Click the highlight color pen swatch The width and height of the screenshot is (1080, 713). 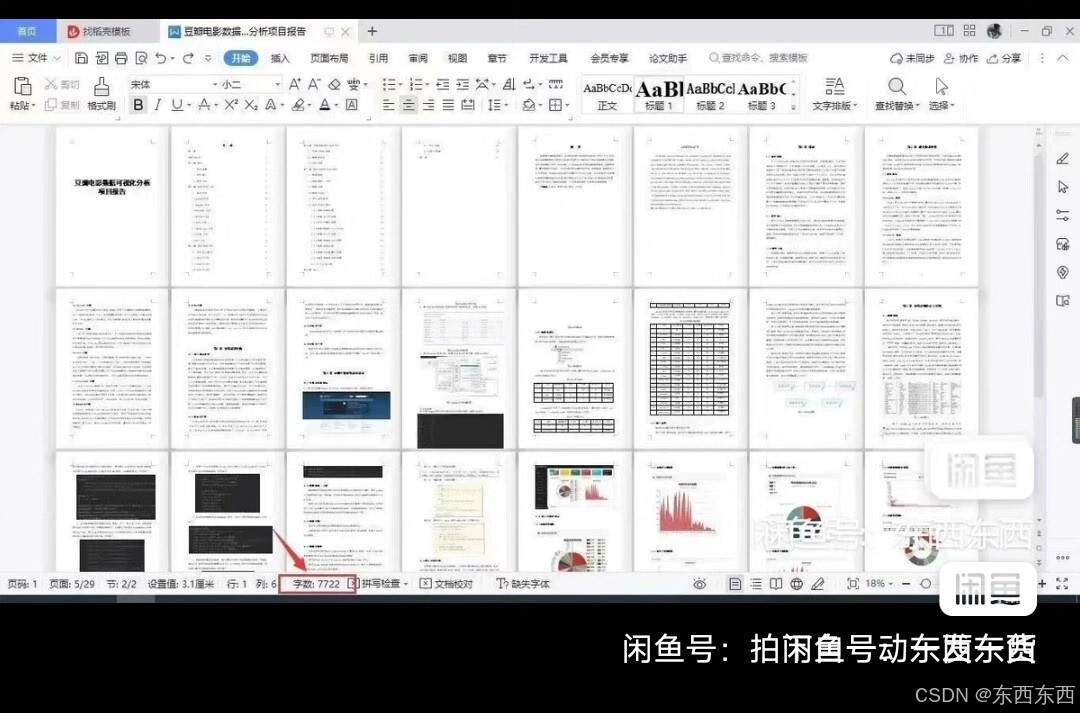[298, 105]
